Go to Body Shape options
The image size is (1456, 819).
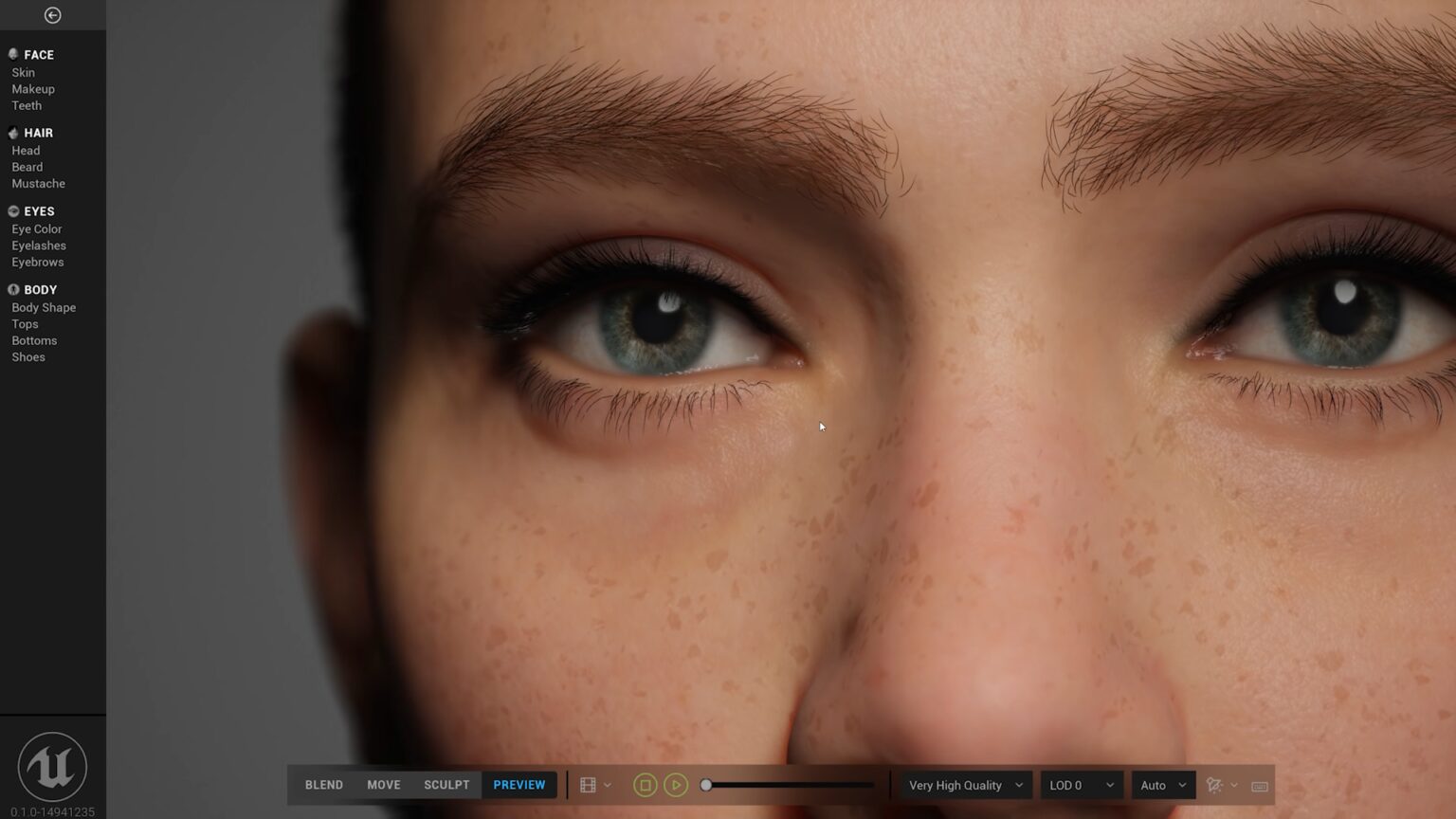[44, 308]
